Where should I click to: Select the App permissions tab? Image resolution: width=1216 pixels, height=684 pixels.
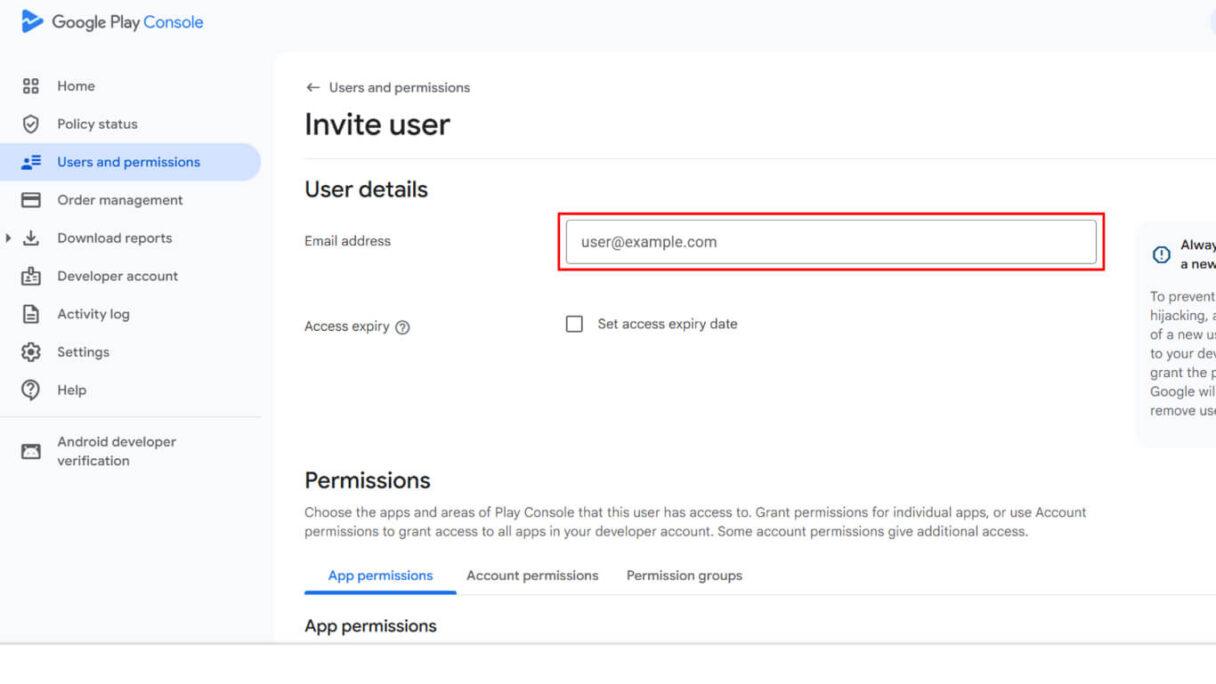(380, 575)
